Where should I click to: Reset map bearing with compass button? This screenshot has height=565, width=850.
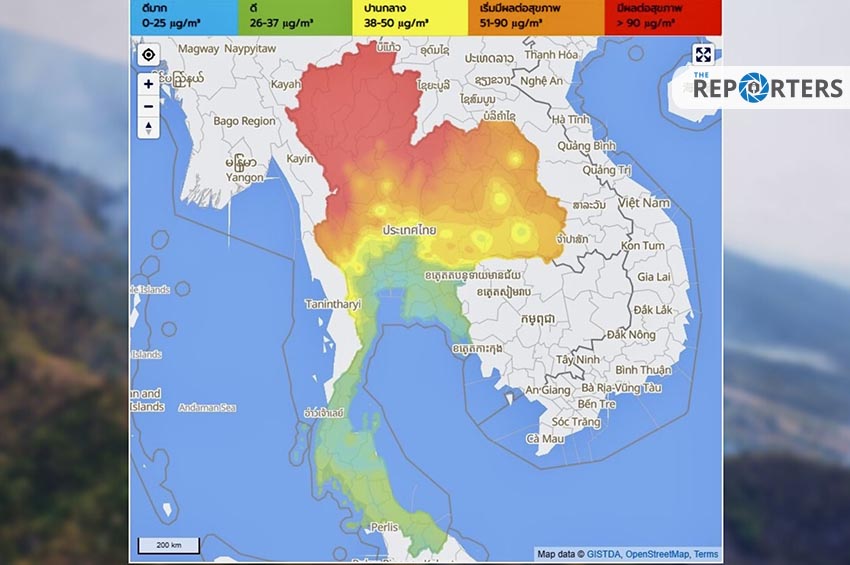148,127
